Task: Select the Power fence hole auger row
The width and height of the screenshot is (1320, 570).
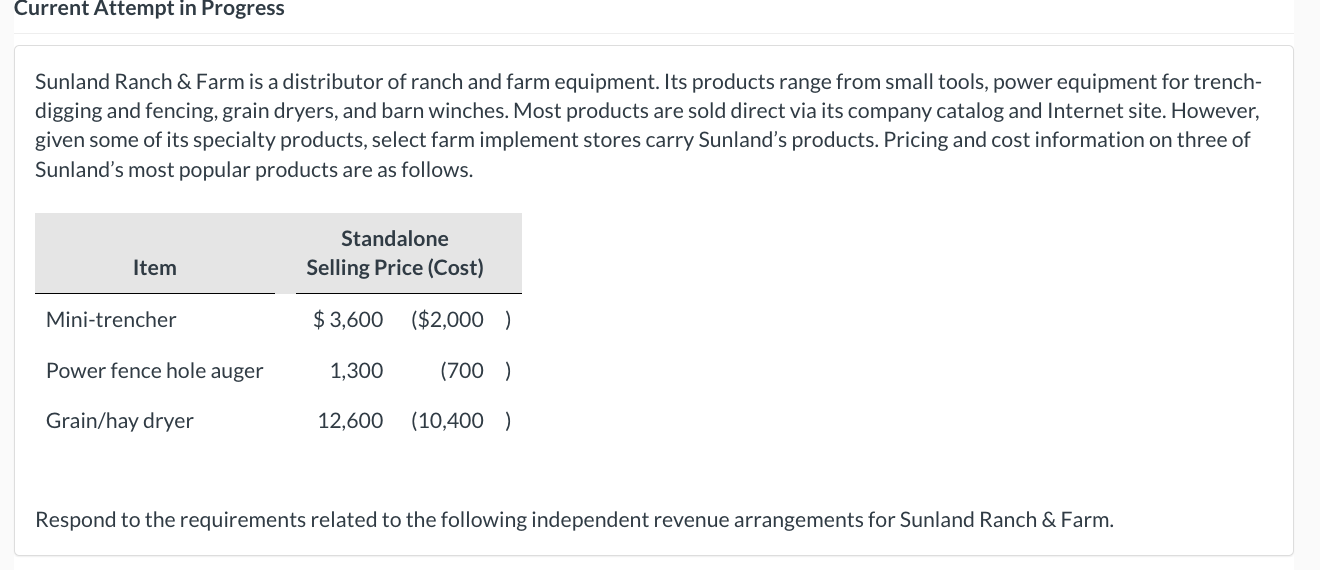Action: pyautogui.click(x=155, y=371)
